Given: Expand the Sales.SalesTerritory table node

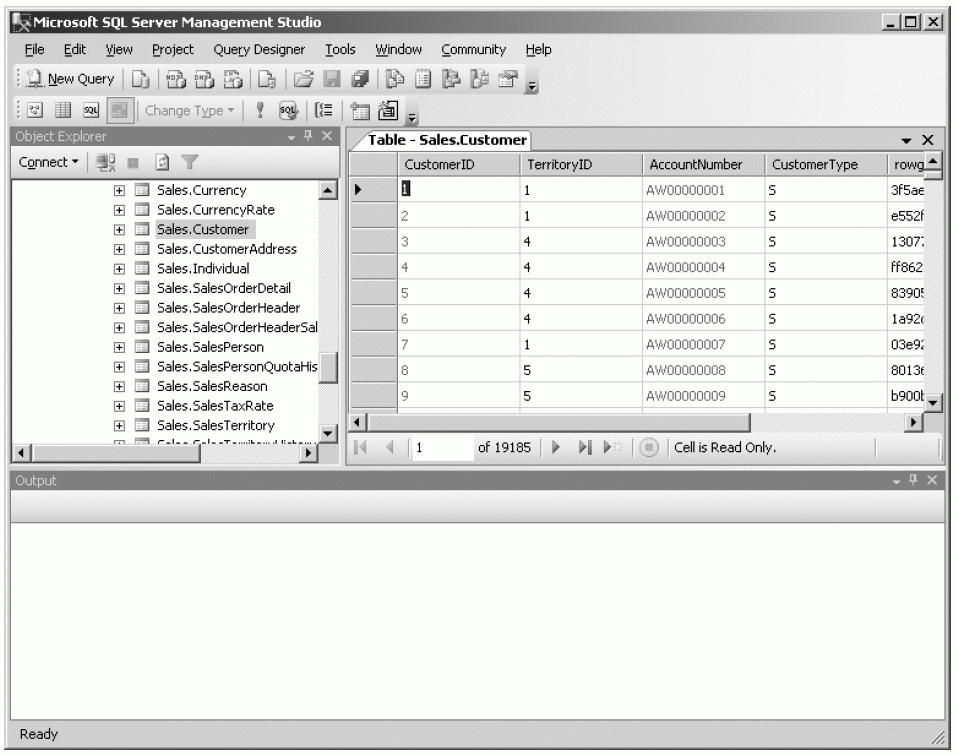Looking at the screenshot, I should [119, 425].
